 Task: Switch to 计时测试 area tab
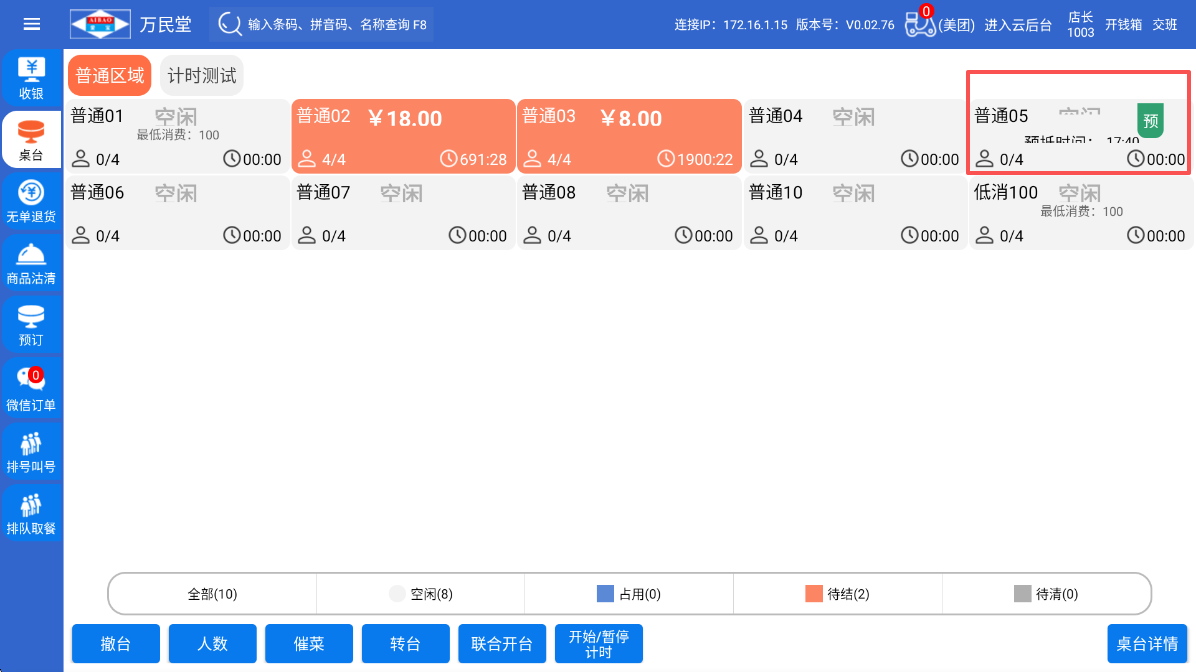pyautogui.click(x=202, y=76)
